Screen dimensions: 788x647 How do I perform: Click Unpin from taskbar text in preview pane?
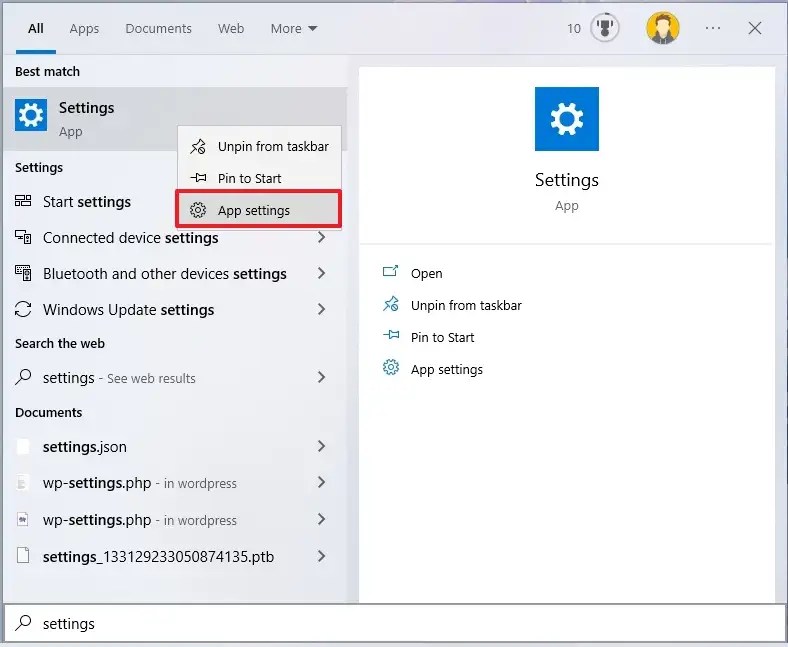(466, 306)
